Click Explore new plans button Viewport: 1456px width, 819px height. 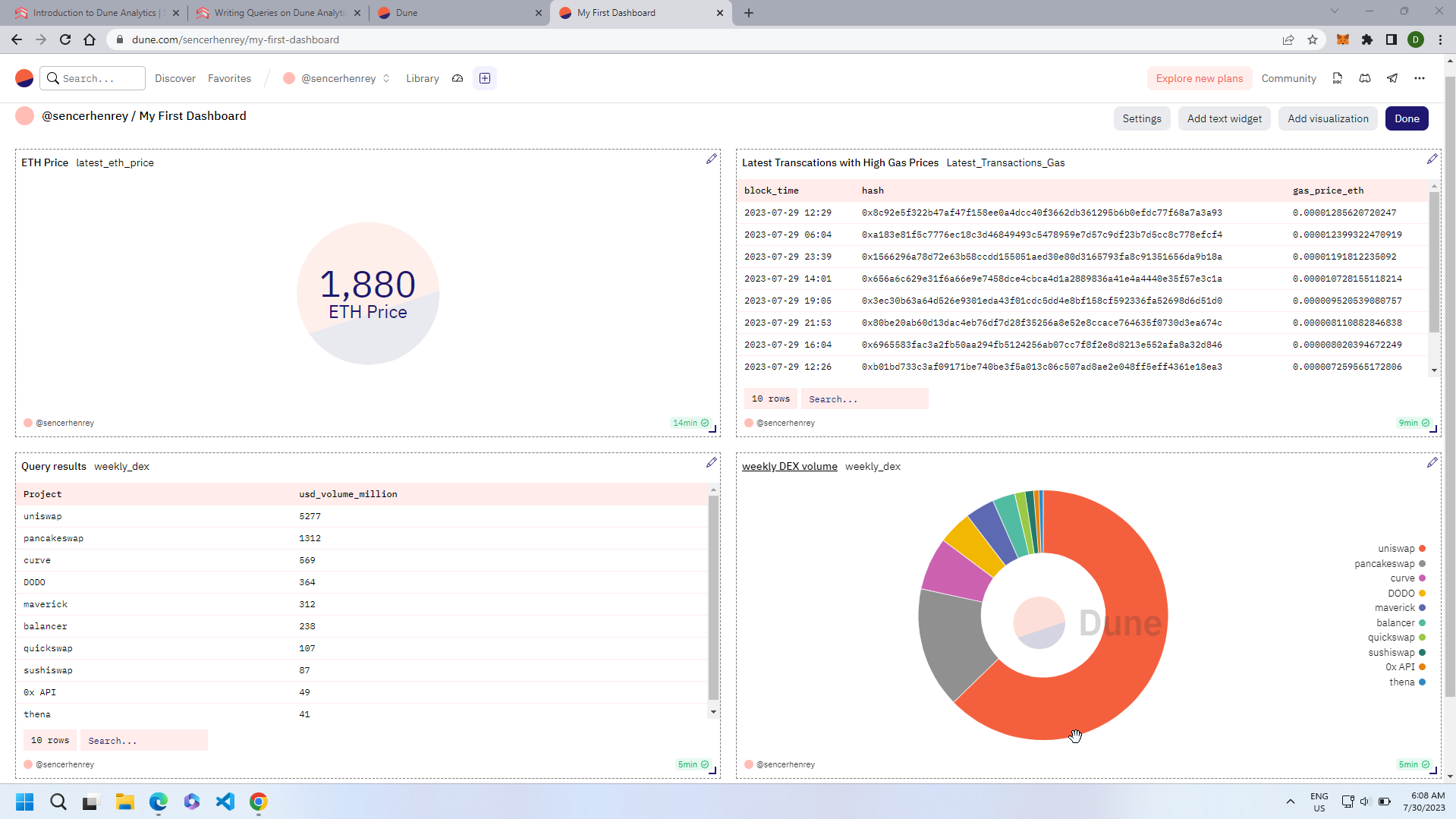[x=1199, y=78]
